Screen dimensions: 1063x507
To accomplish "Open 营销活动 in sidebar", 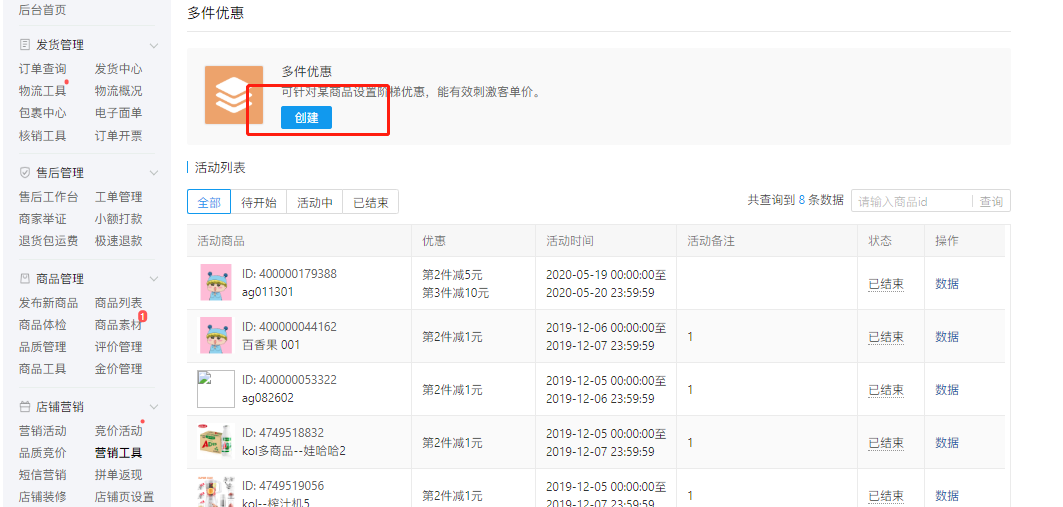I will coord(43,430).
